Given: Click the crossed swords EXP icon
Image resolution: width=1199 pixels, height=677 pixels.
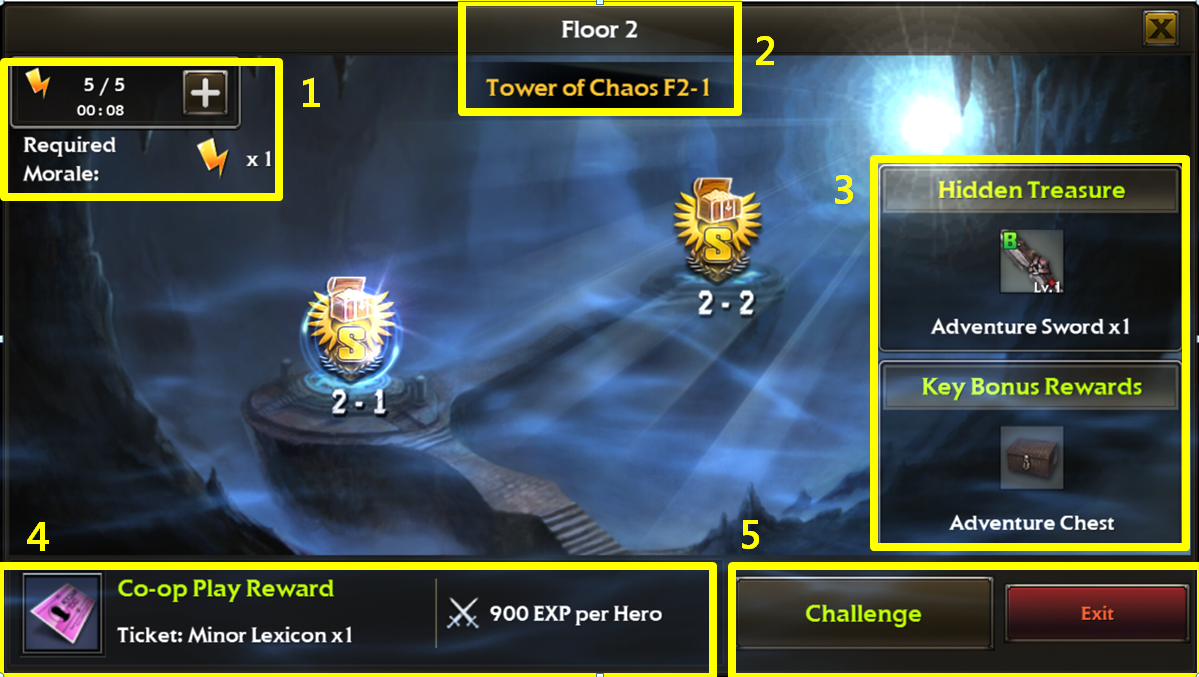Looking at the screenshot, I should coord(463,614).
